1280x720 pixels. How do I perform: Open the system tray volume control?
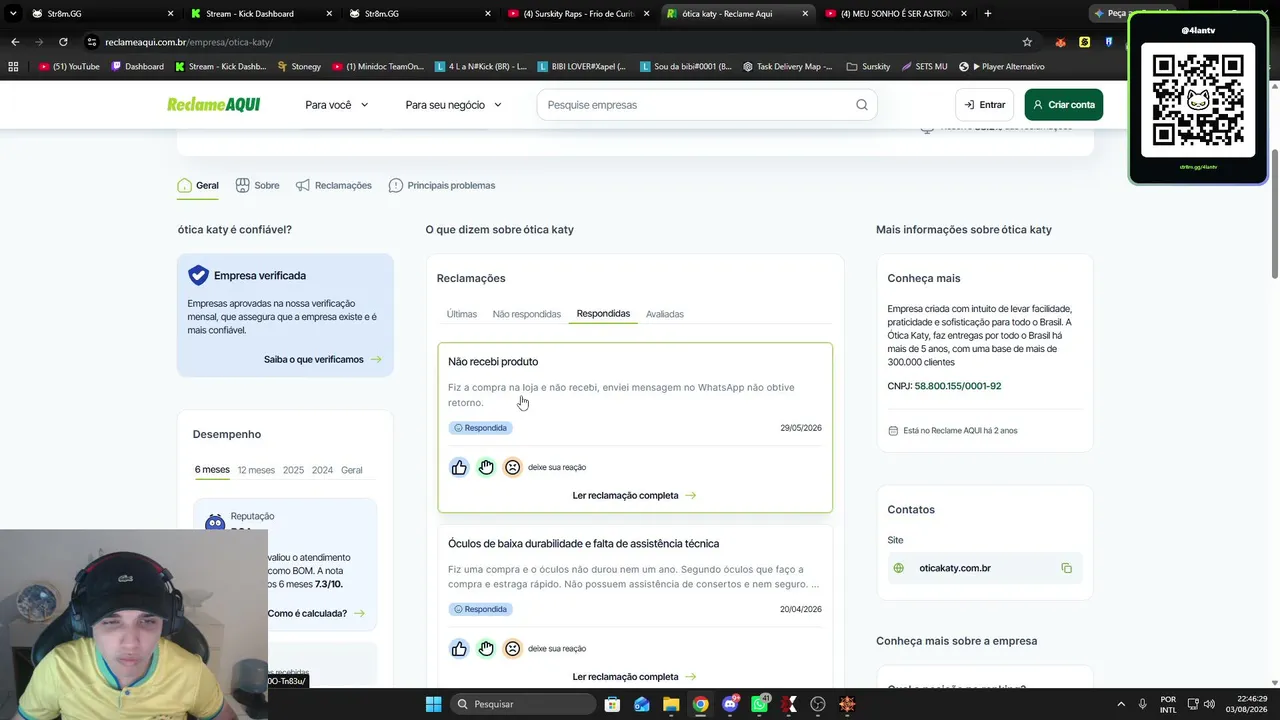tap(1210, 704)
